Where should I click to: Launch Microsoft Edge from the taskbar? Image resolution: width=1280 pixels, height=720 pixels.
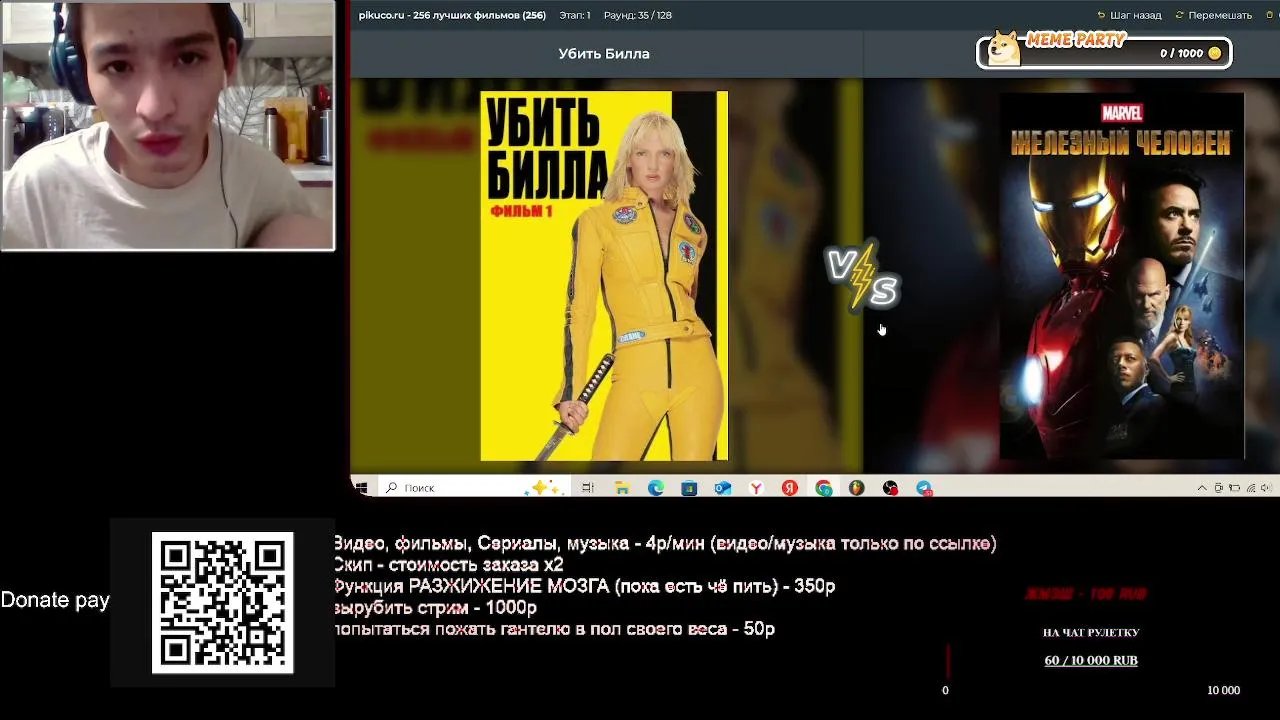point(655,487)
